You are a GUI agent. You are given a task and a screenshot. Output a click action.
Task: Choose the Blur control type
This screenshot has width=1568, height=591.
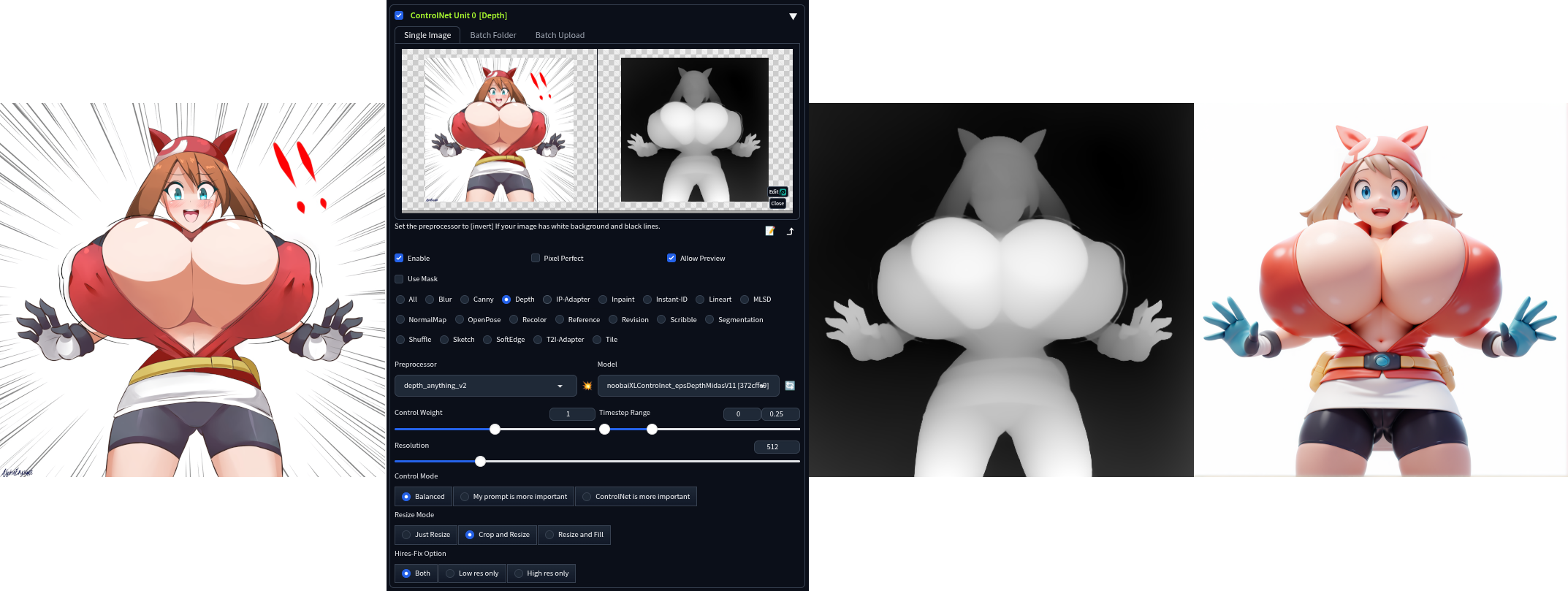(x=430, y=300)
